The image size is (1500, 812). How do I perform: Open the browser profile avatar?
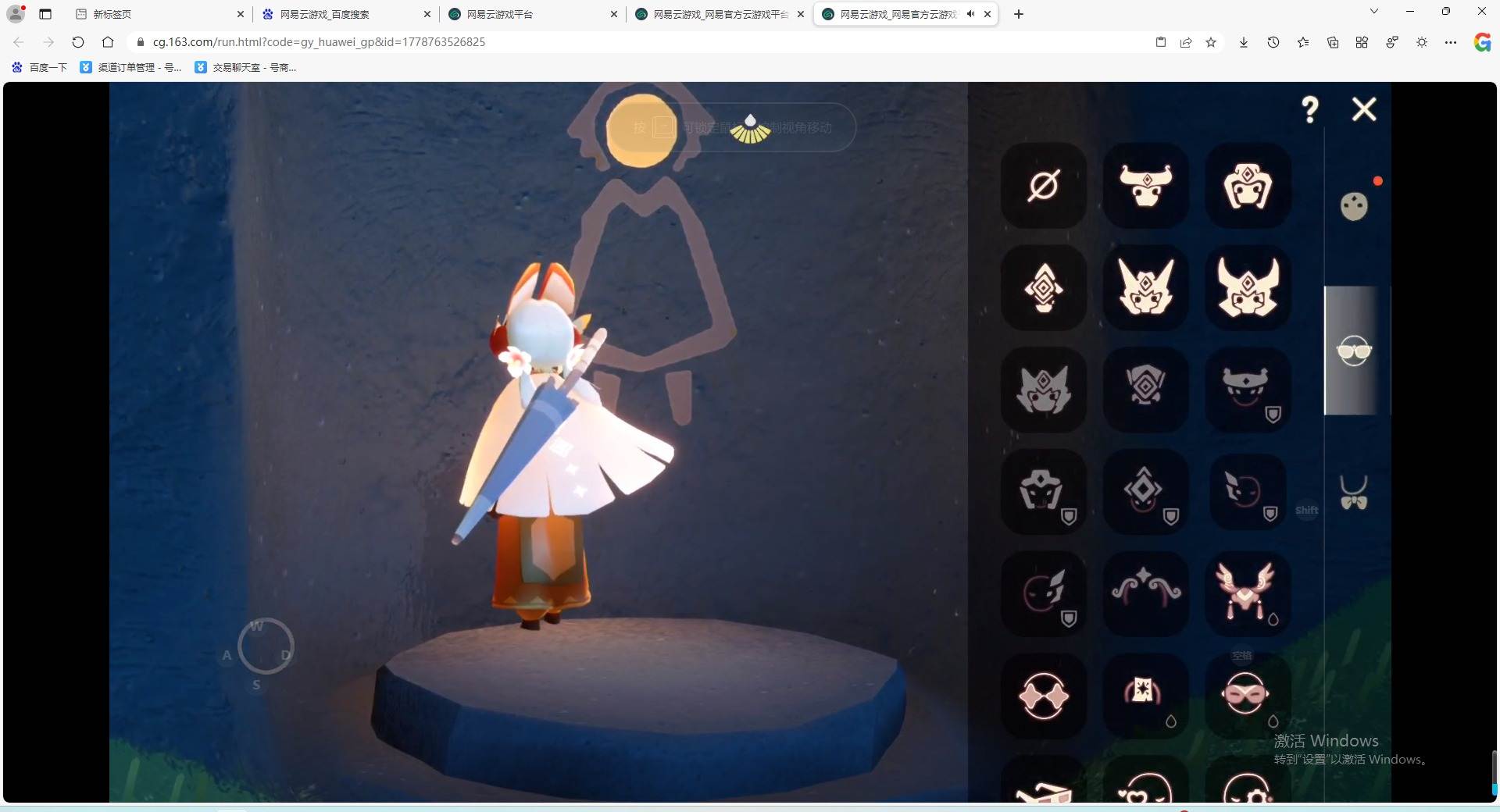[x=16, y=13]
